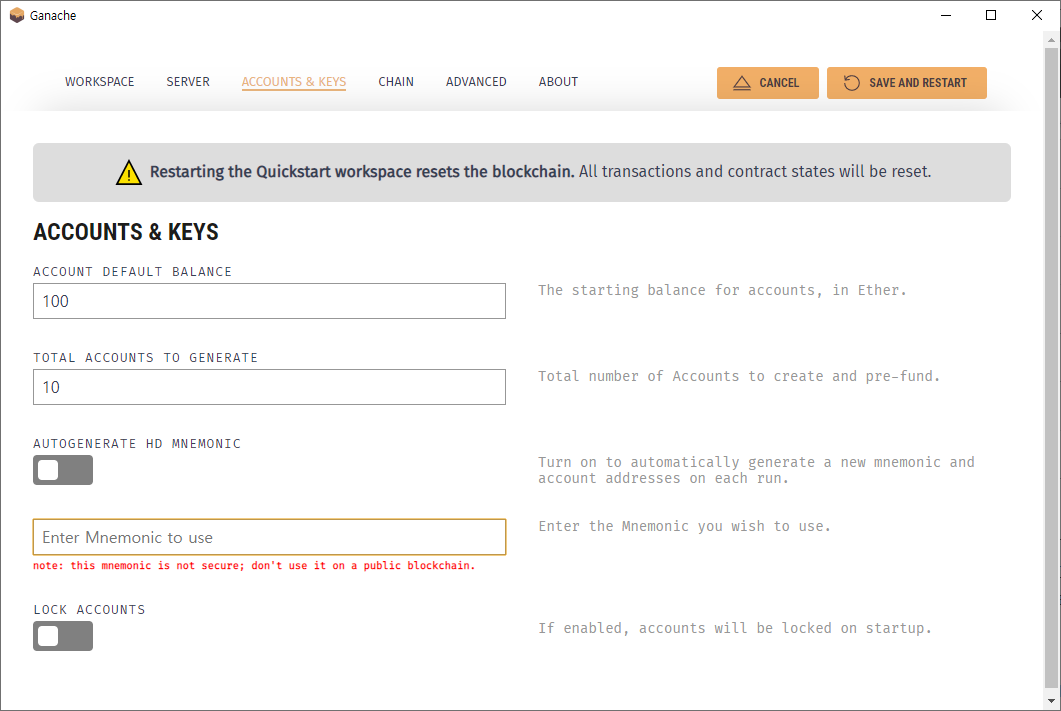Toggle Autogenerate HD Mnemonic switch

coord(63,470)
